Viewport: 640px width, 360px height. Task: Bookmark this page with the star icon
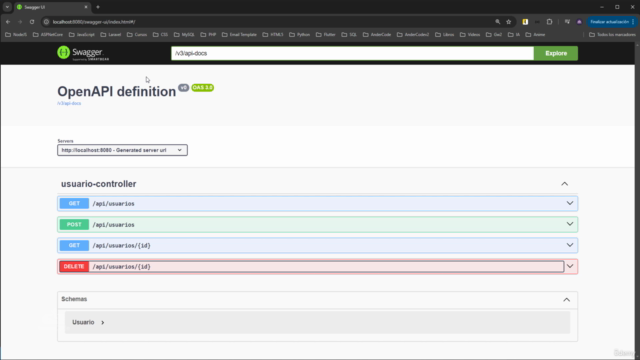(509, 22)
